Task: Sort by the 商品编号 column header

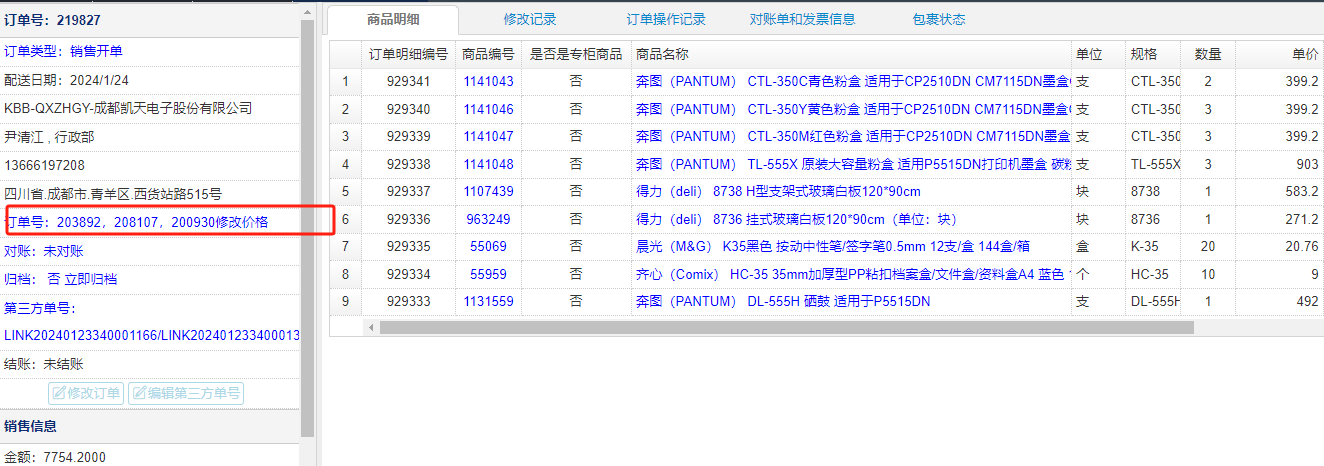Action: [x=488, y=54]
